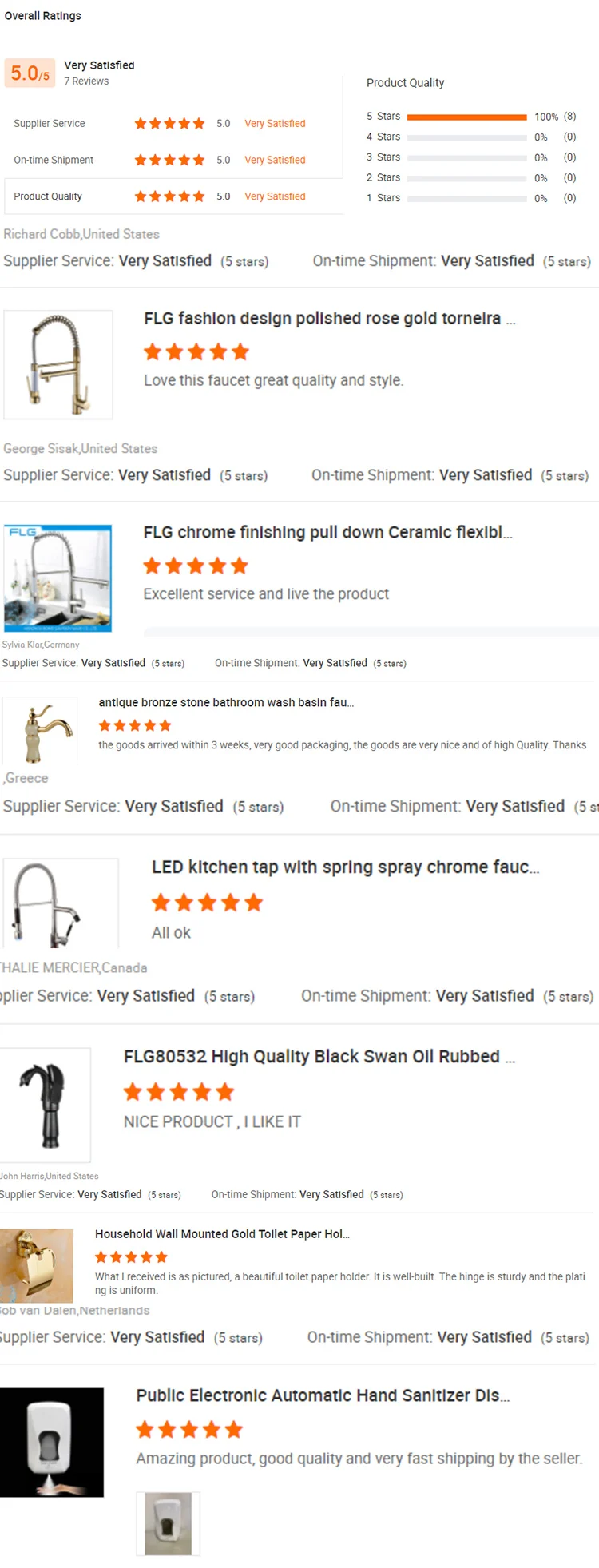Click stars under Black Swan Oil Rubbed review

point(179,1092)
